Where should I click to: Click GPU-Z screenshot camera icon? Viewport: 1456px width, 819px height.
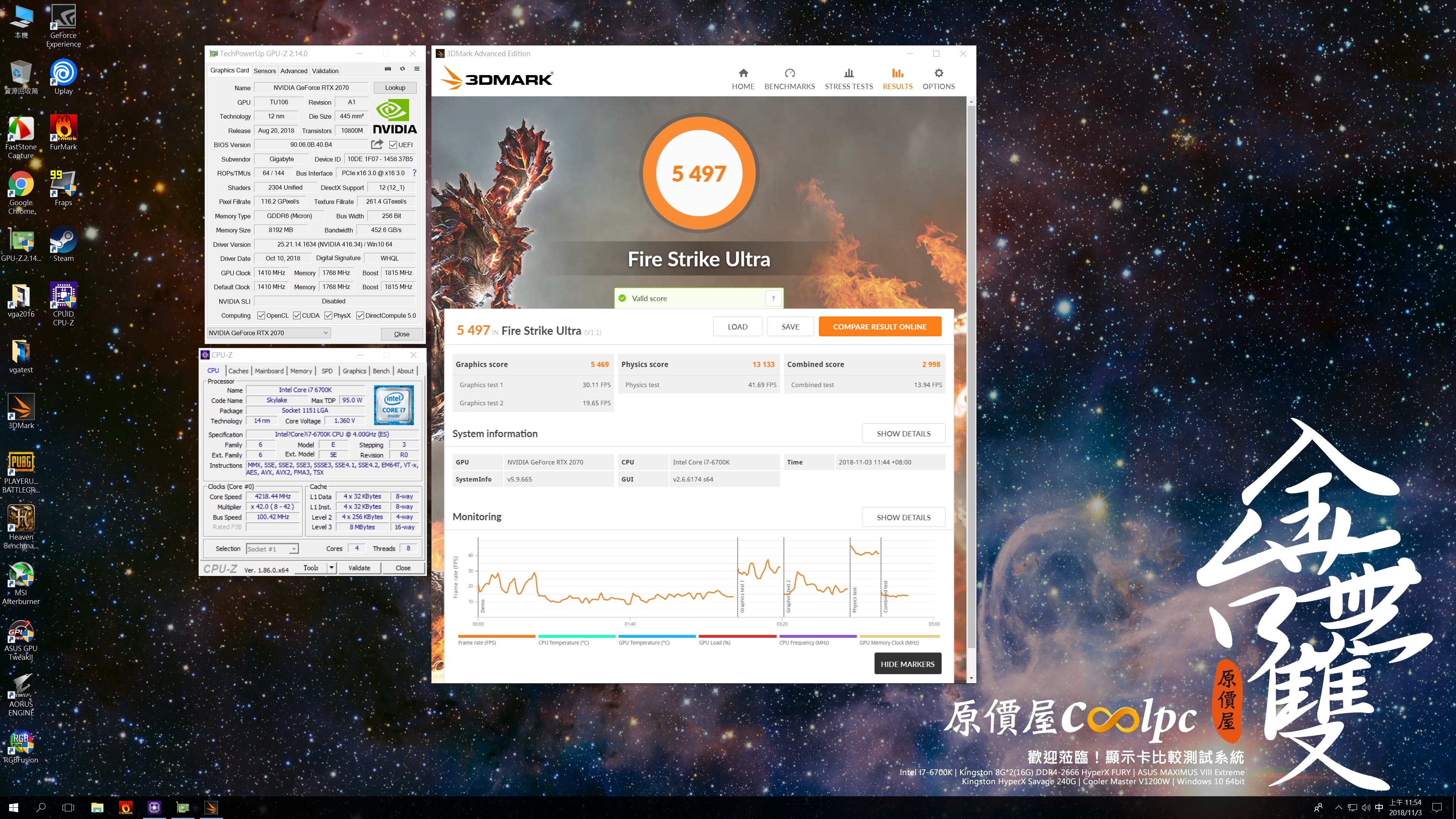(x=388, y=69)
